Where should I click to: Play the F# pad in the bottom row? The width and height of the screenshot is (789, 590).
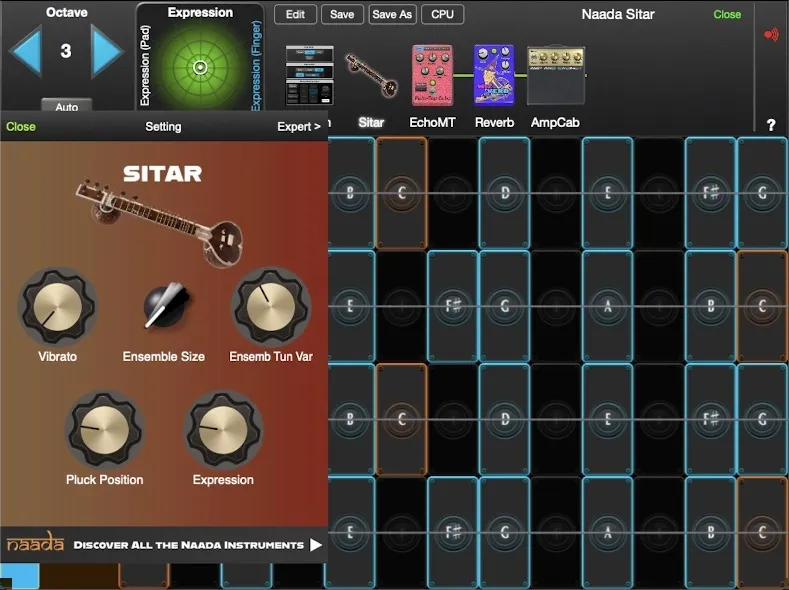[453, 533]
